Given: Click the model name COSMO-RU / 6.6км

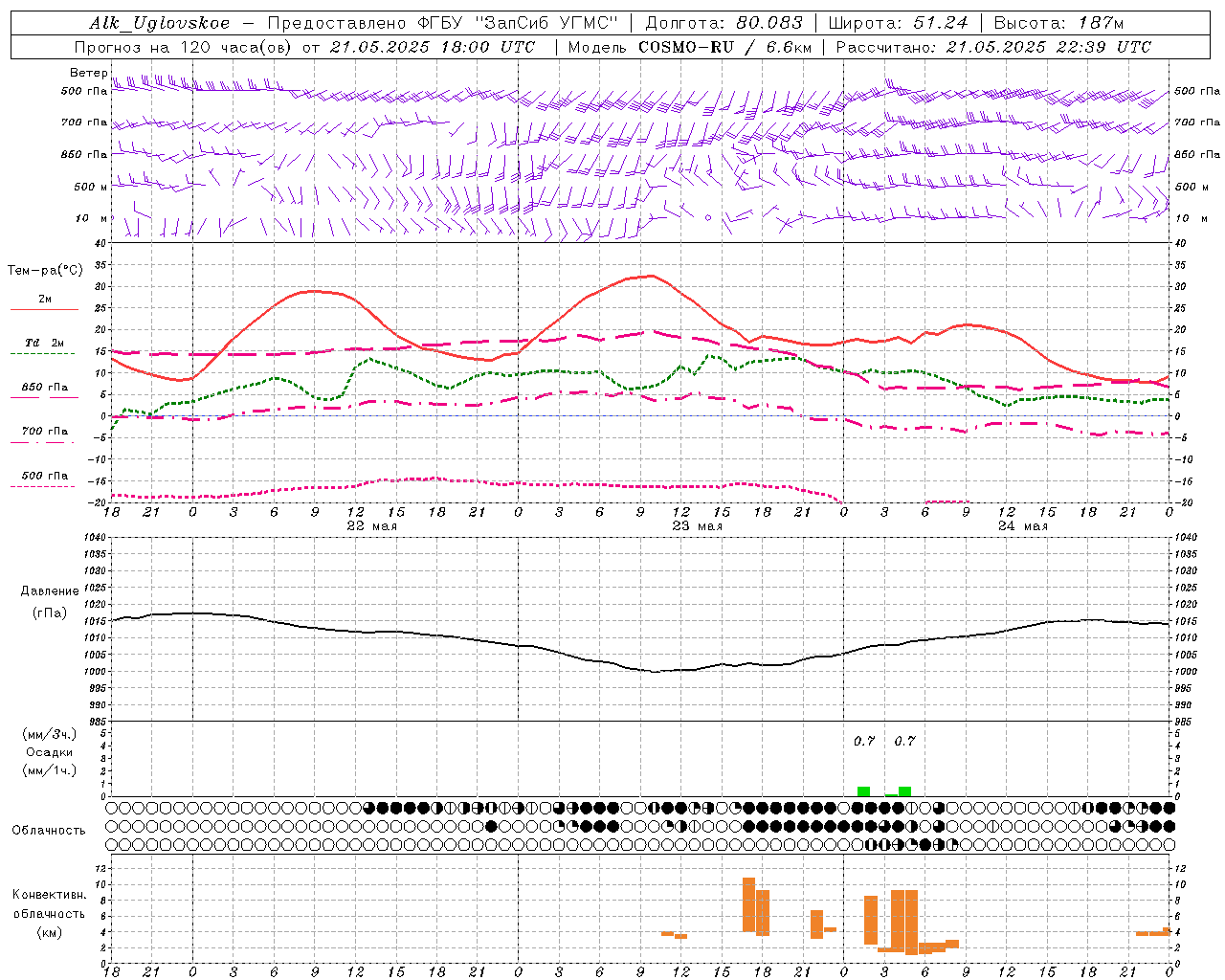Looking at the screenshot, I should click(x=725, y=47).
